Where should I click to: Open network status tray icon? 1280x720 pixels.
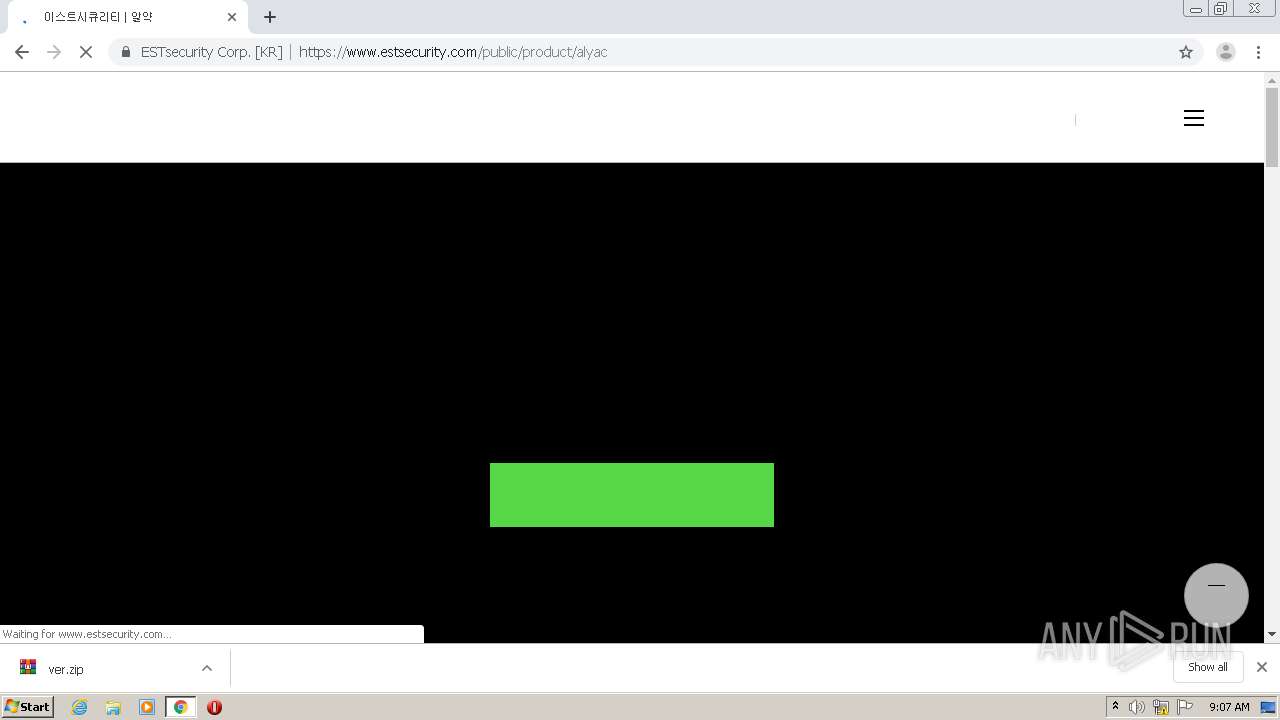(1161, 707)
